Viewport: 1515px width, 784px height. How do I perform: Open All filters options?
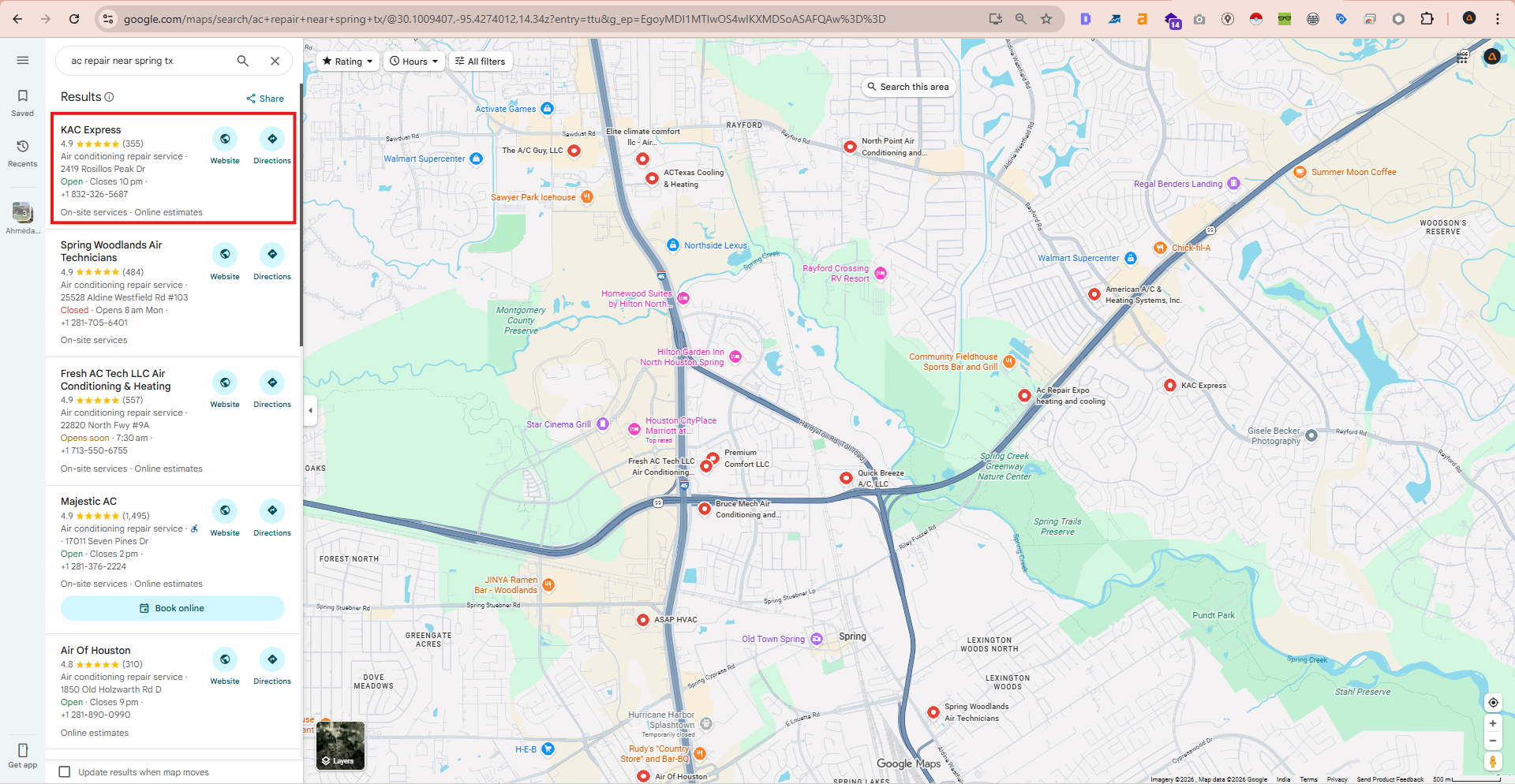point(480,62)
